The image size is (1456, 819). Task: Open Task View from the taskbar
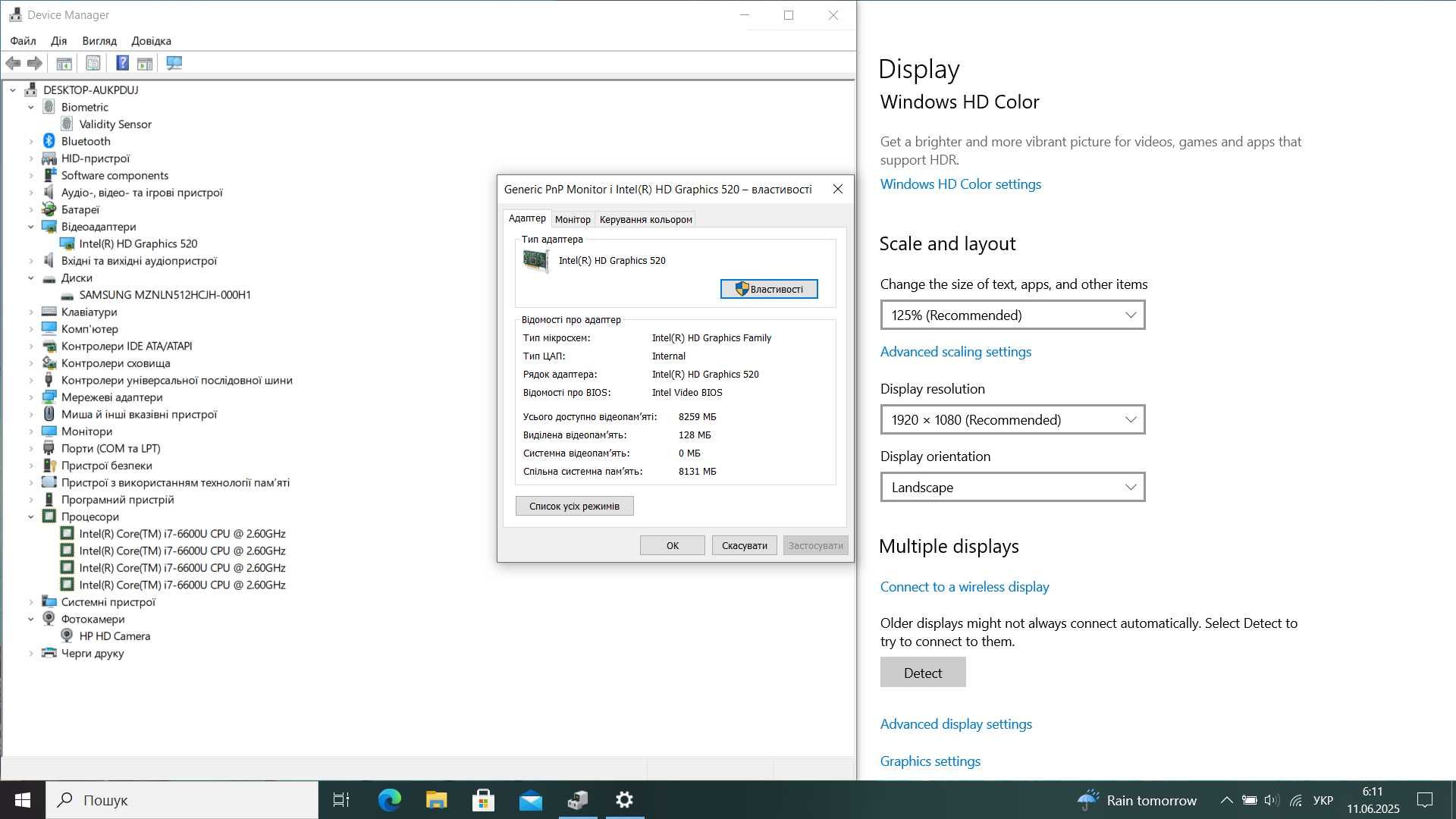(x=341, y=799)
